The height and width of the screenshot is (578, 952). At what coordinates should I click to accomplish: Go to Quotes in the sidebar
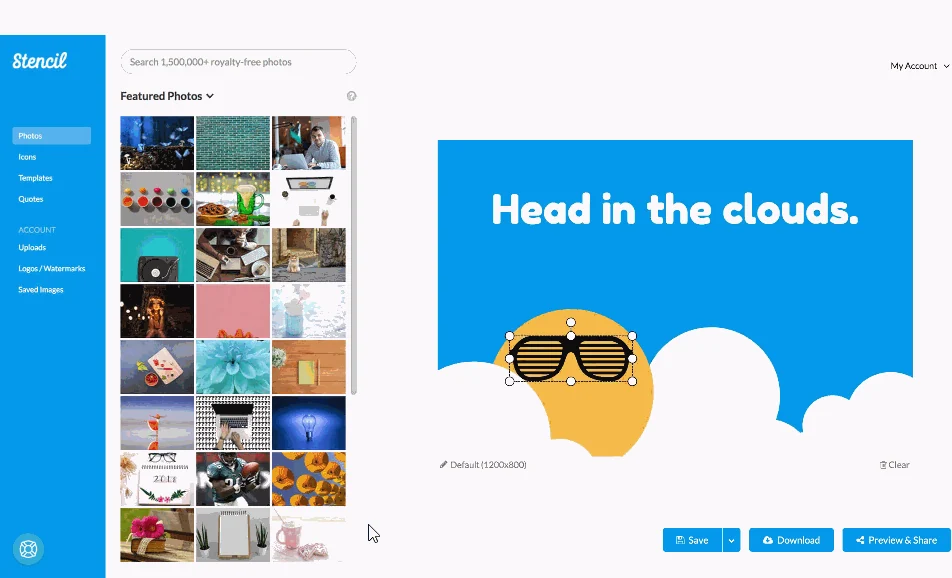pos(30,199)
